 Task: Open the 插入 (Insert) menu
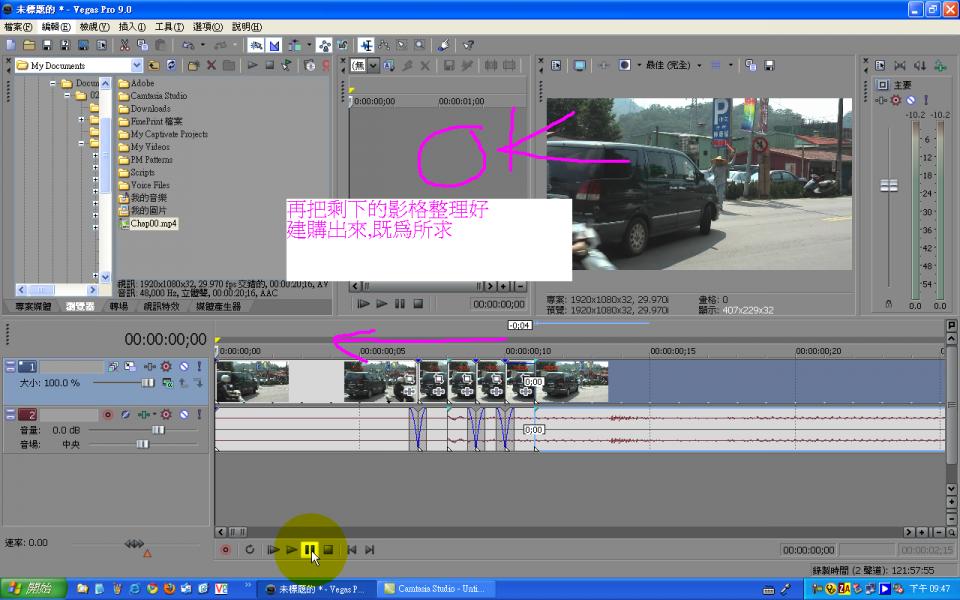[x=132, y=27]
